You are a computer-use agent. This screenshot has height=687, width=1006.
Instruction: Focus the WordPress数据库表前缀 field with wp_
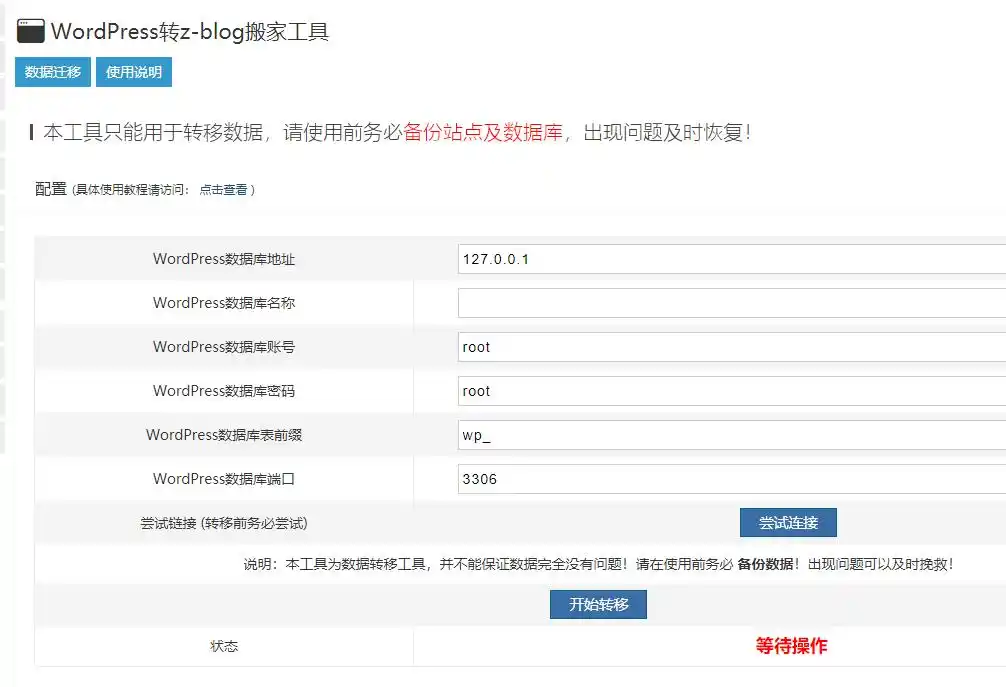click(730, 435)
